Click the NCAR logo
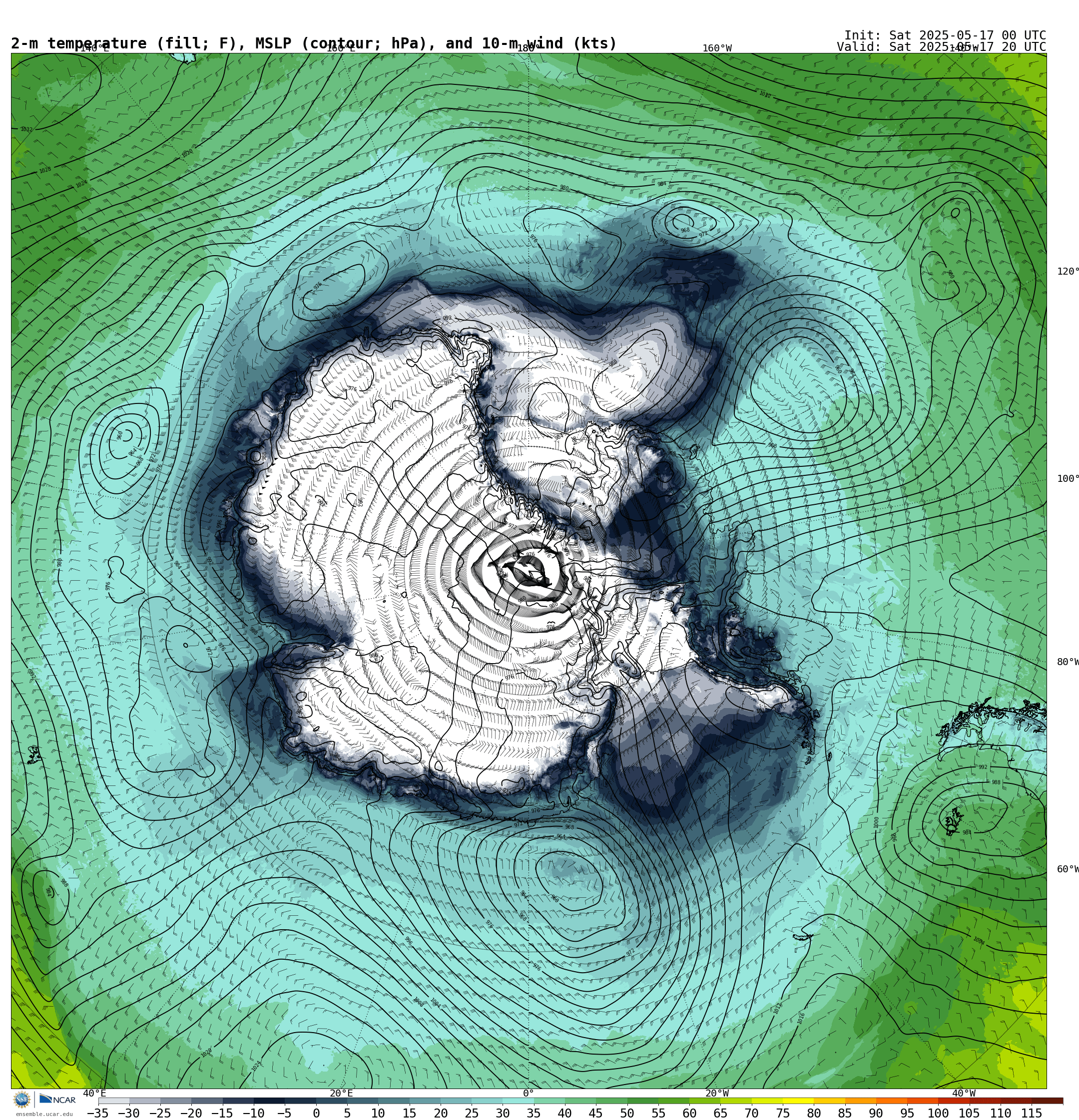Image resolution: width=1079 pixels, height=1120 pixels. coord(57,1100)
